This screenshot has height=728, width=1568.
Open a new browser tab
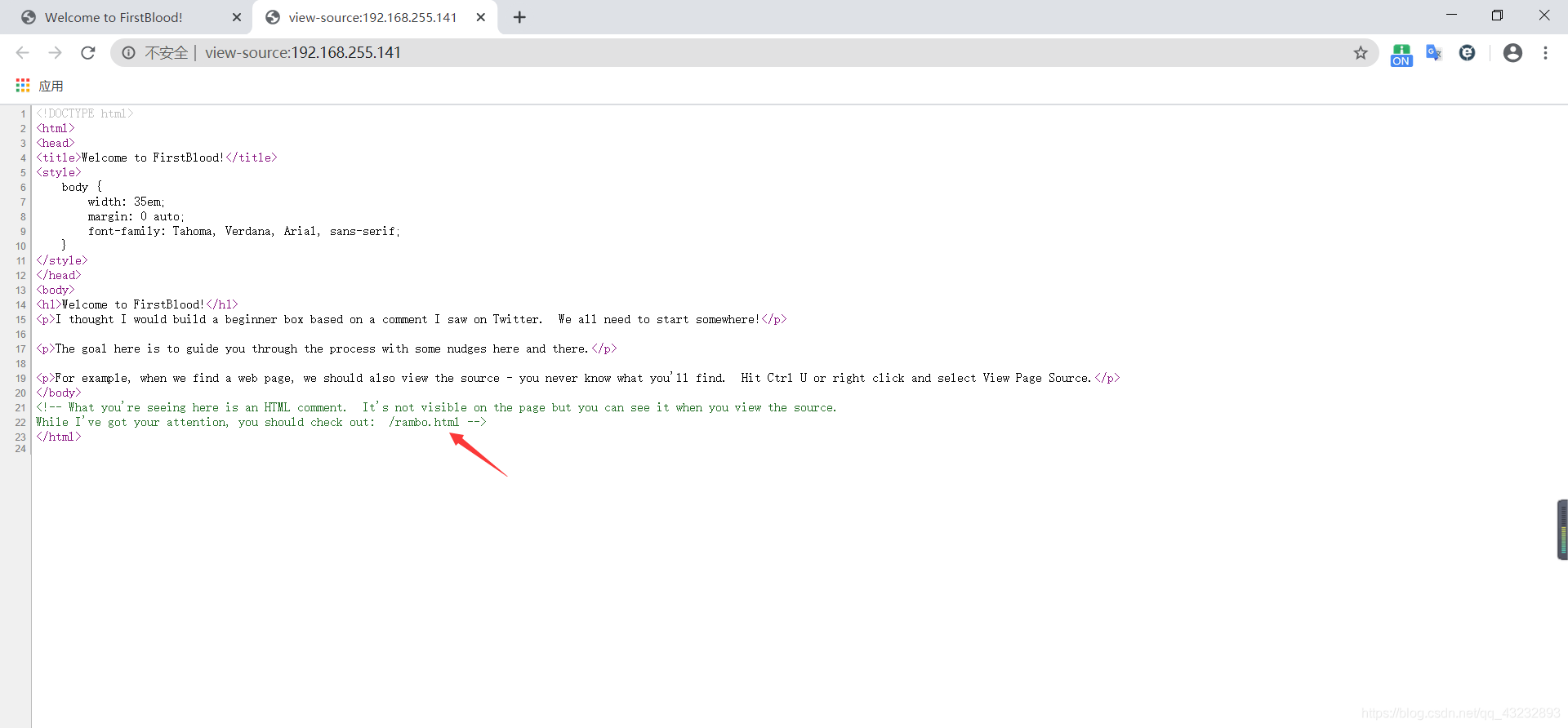pyautogui.click(x=519, y=17)
